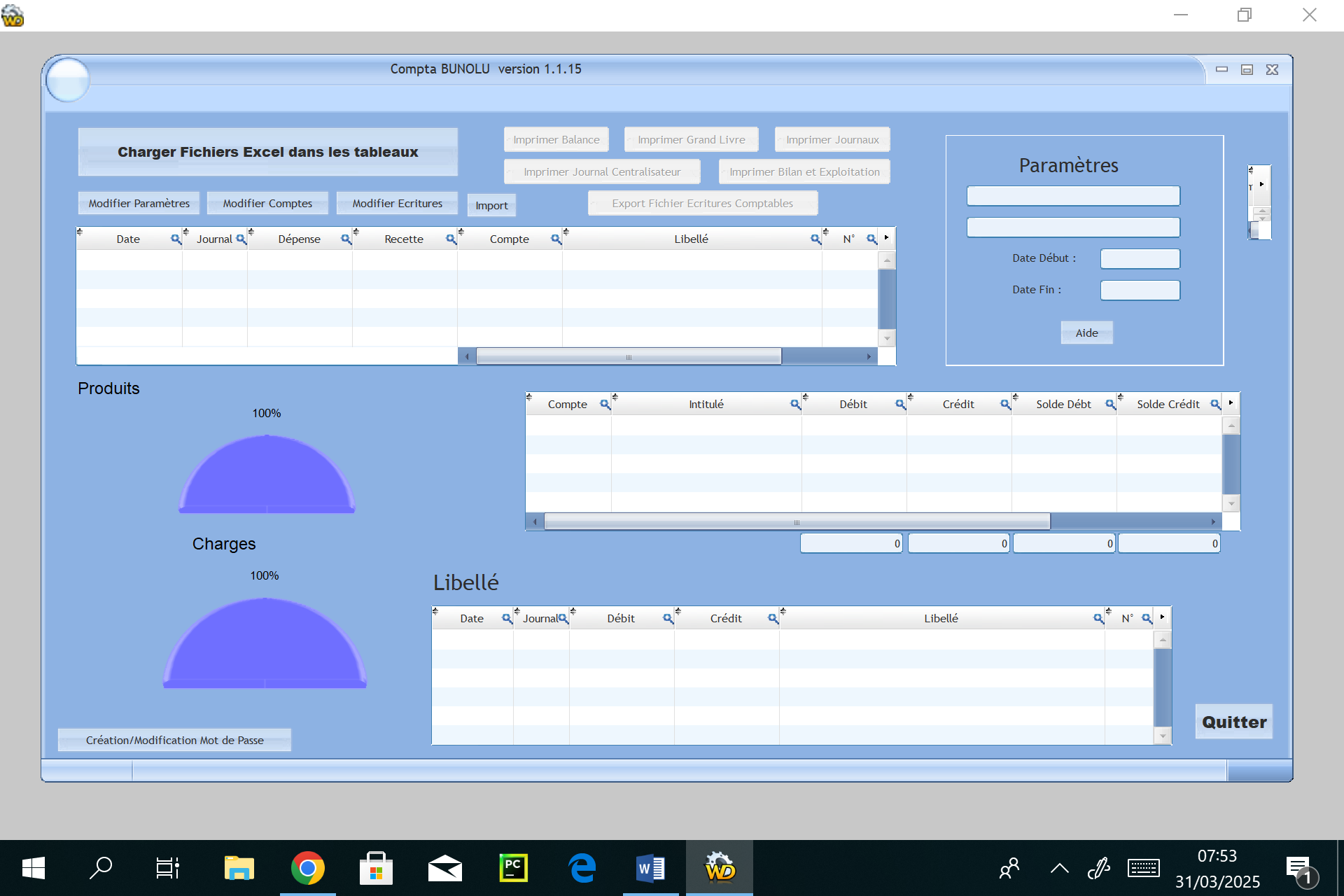Click search icon in bottom Crédit column
Screen dimensions: 1344x896
[773, 619]
